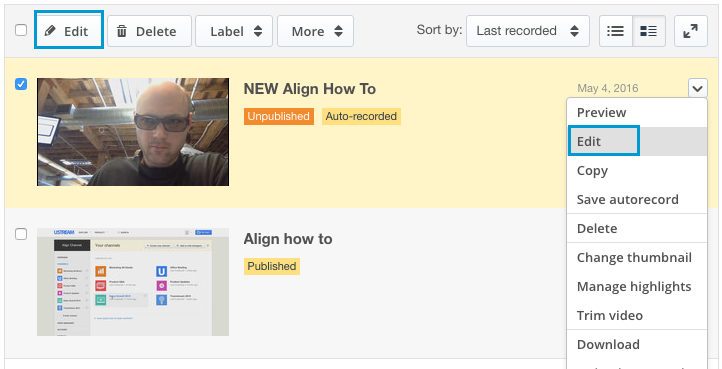The height and width of the screenshot is (369, 722).
Task: Open the NEW Align How To title
Action: point(309,88)
